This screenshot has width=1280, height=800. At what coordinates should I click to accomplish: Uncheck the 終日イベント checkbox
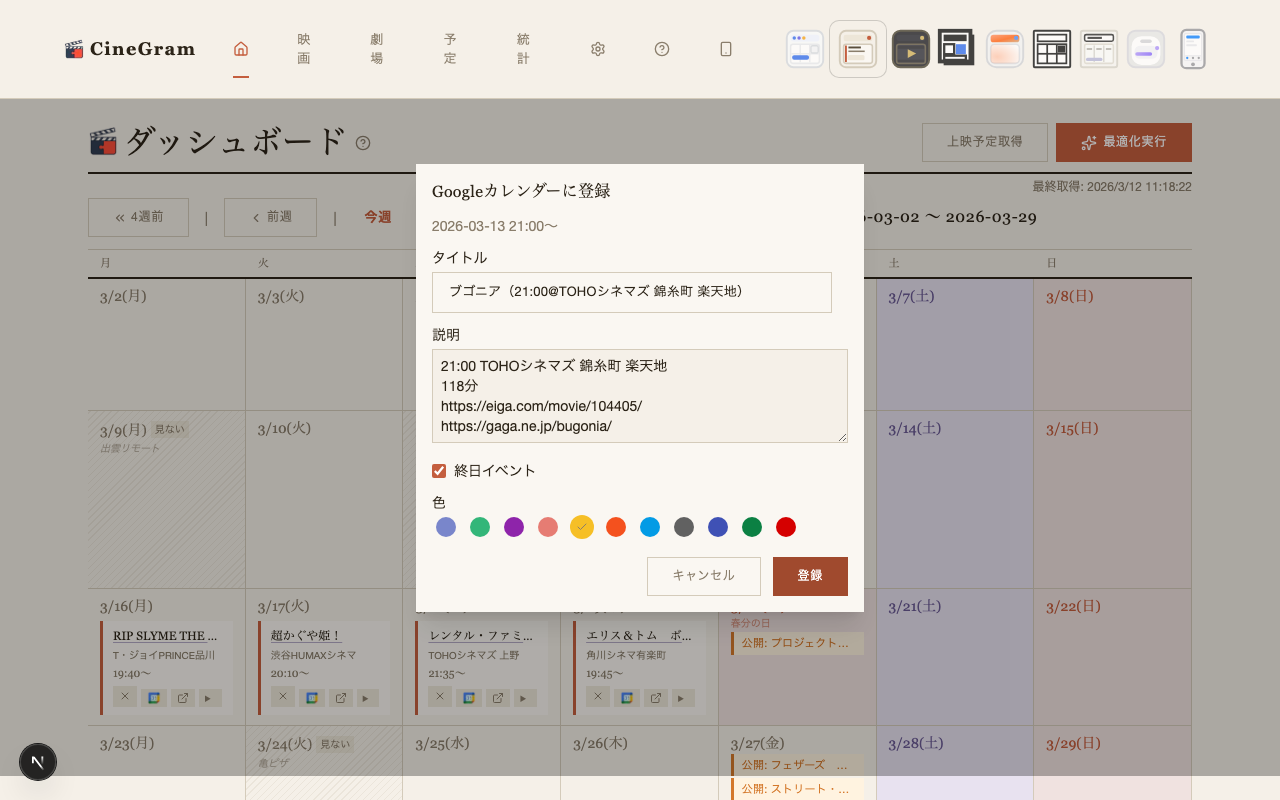click(x=439, y=470)
